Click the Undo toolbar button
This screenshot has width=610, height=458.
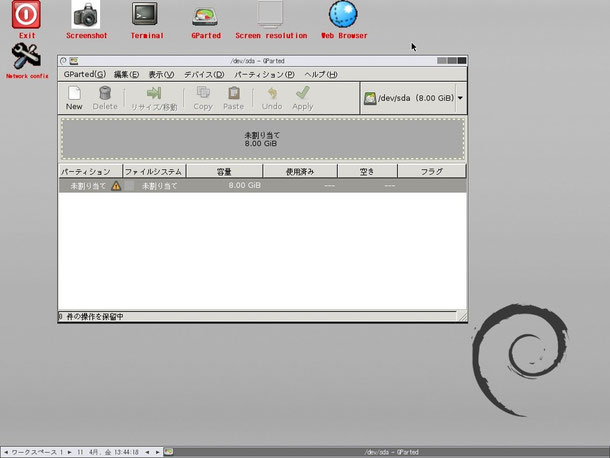[x=272, y=98]
